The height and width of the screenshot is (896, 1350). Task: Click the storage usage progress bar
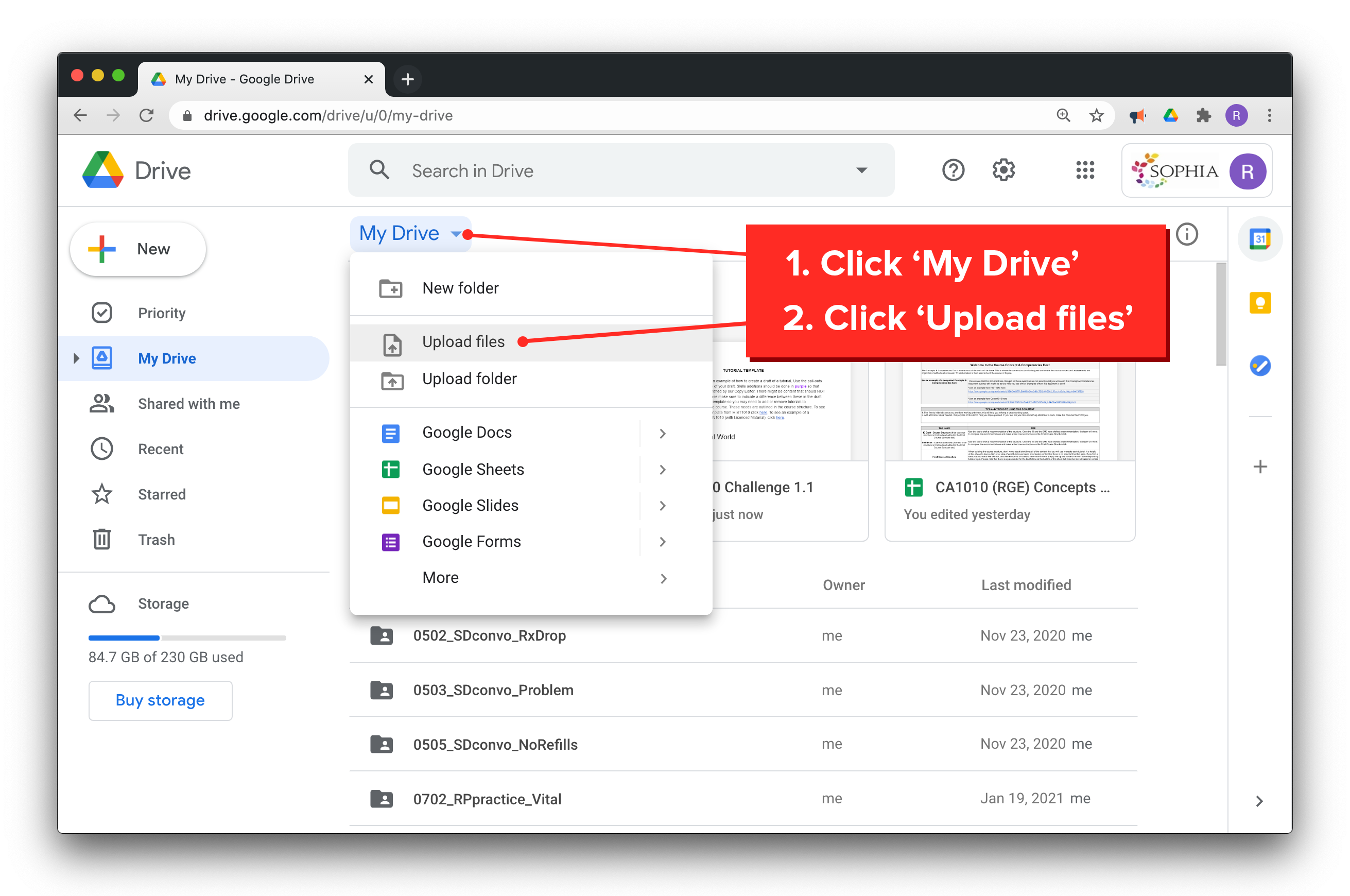point(187,637)
